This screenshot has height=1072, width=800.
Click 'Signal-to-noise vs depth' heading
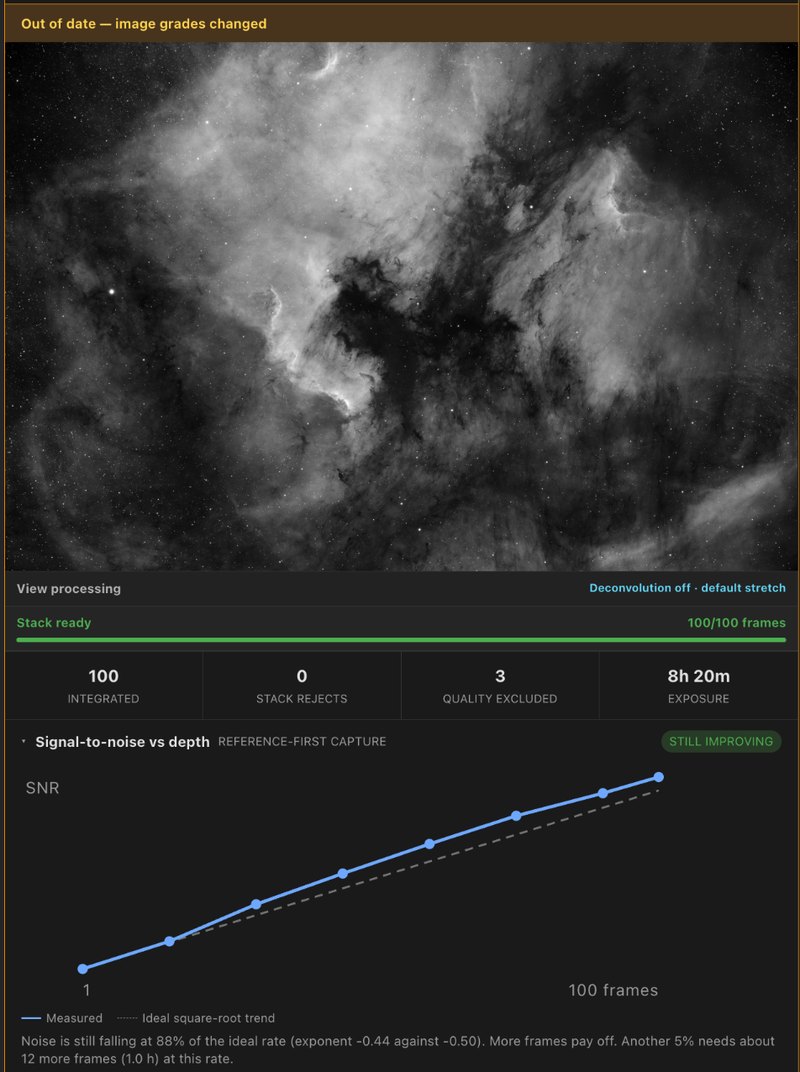pos(122,742)
